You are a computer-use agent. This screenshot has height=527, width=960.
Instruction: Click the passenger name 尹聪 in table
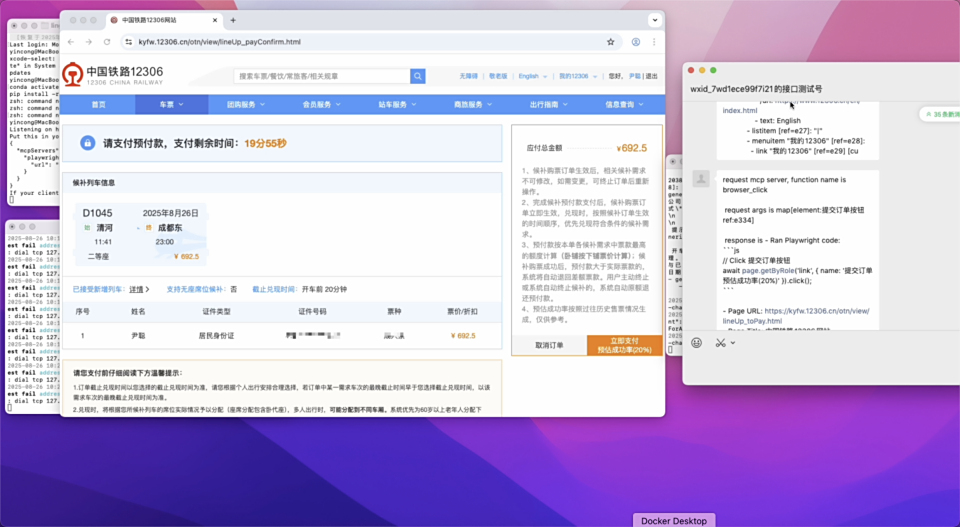click(138, 335)
